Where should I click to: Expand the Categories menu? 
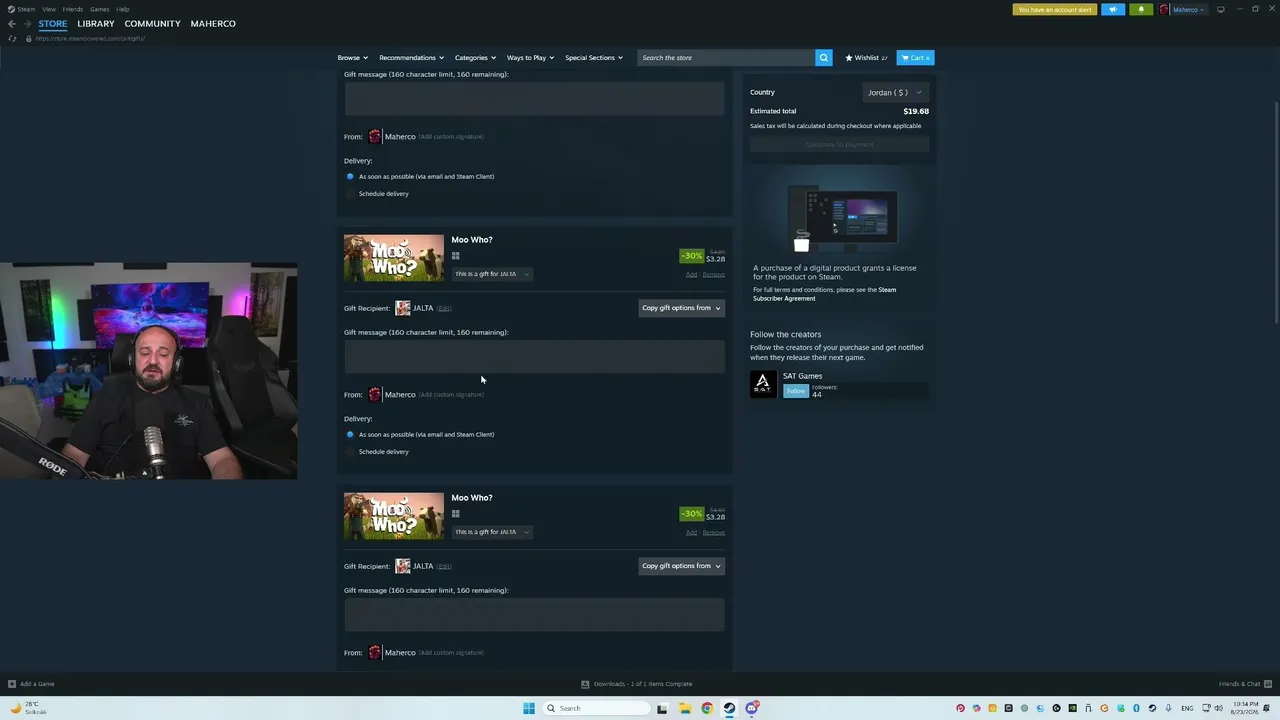point(475,58)
